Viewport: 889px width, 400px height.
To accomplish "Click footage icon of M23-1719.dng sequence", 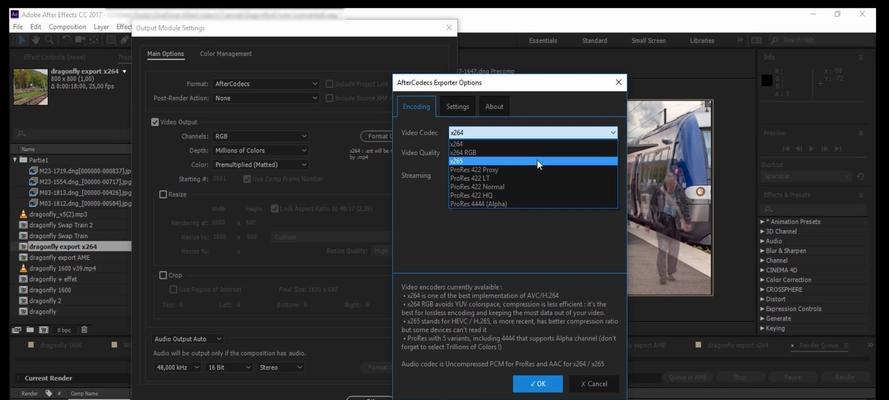I will [33, 171].
